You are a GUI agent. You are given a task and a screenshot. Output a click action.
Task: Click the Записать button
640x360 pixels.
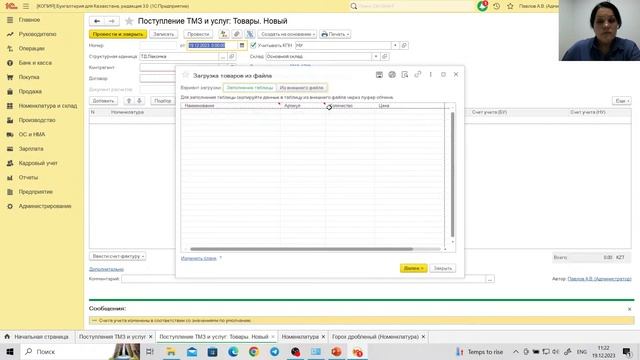tap(164, 34)
